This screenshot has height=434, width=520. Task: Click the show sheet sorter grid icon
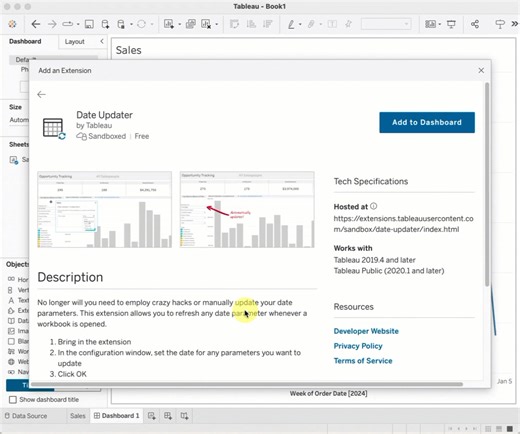click(x=488, y=429)
